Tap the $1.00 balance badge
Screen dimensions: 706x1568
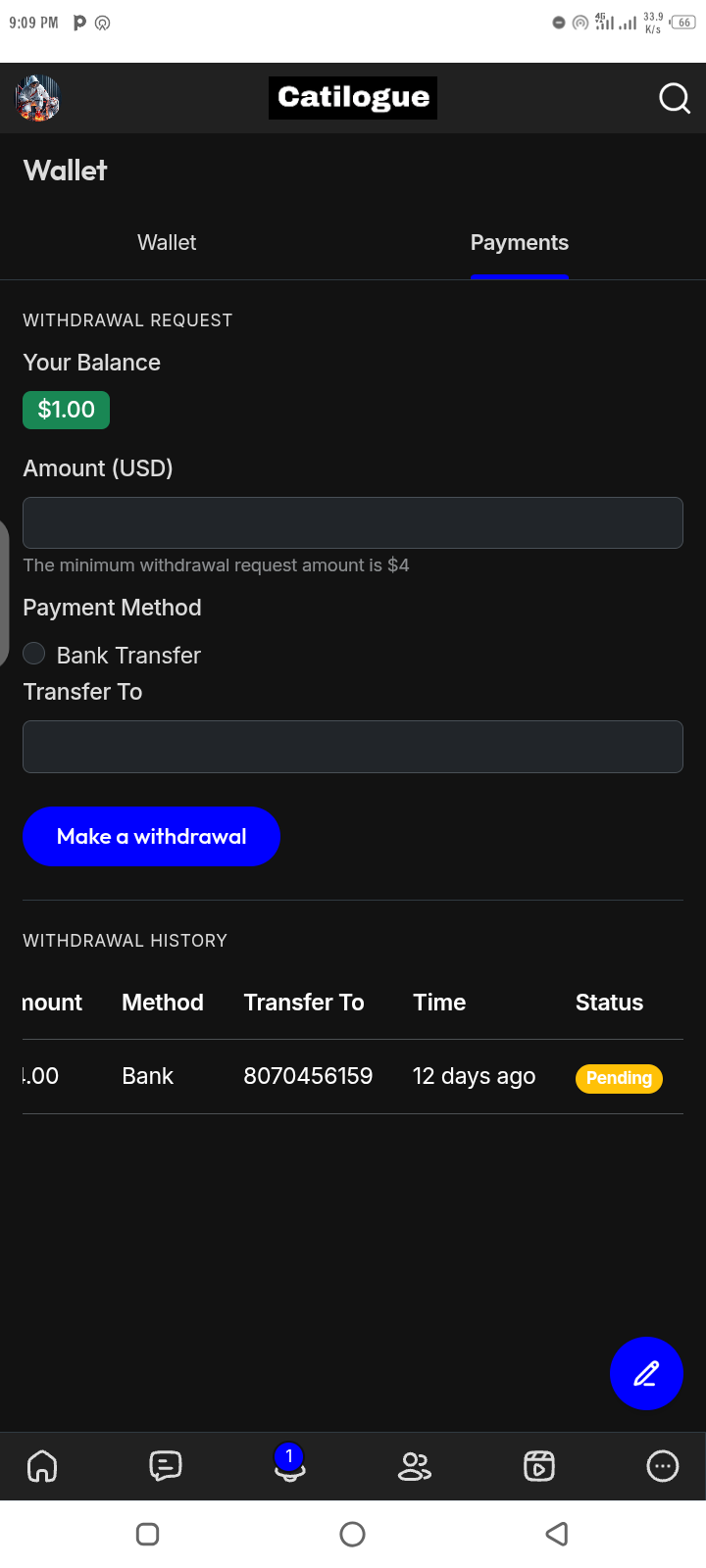click(67, 410)
